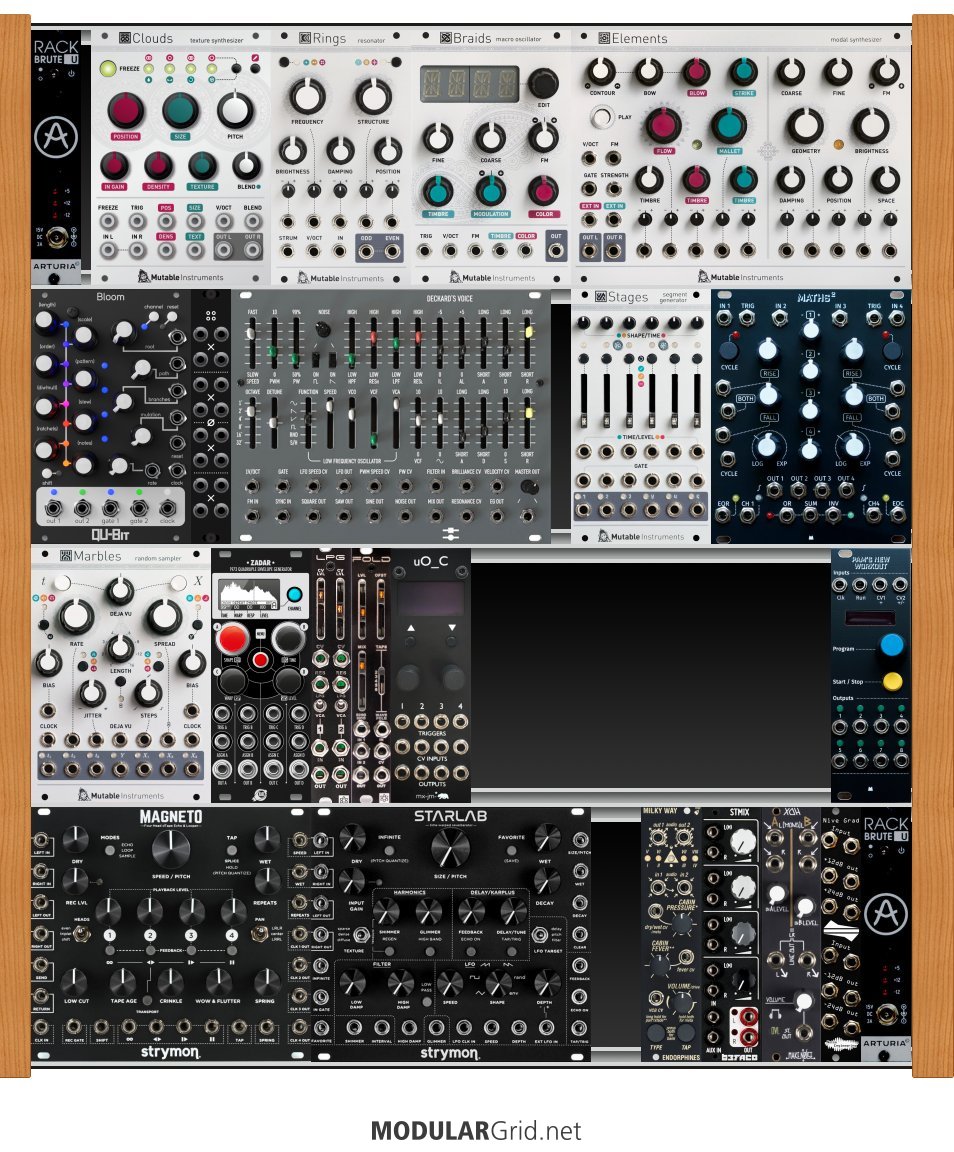954x1152 pixels.
Task: Click the FREQUENCY knob on Rings
Action: pos(307,96)
